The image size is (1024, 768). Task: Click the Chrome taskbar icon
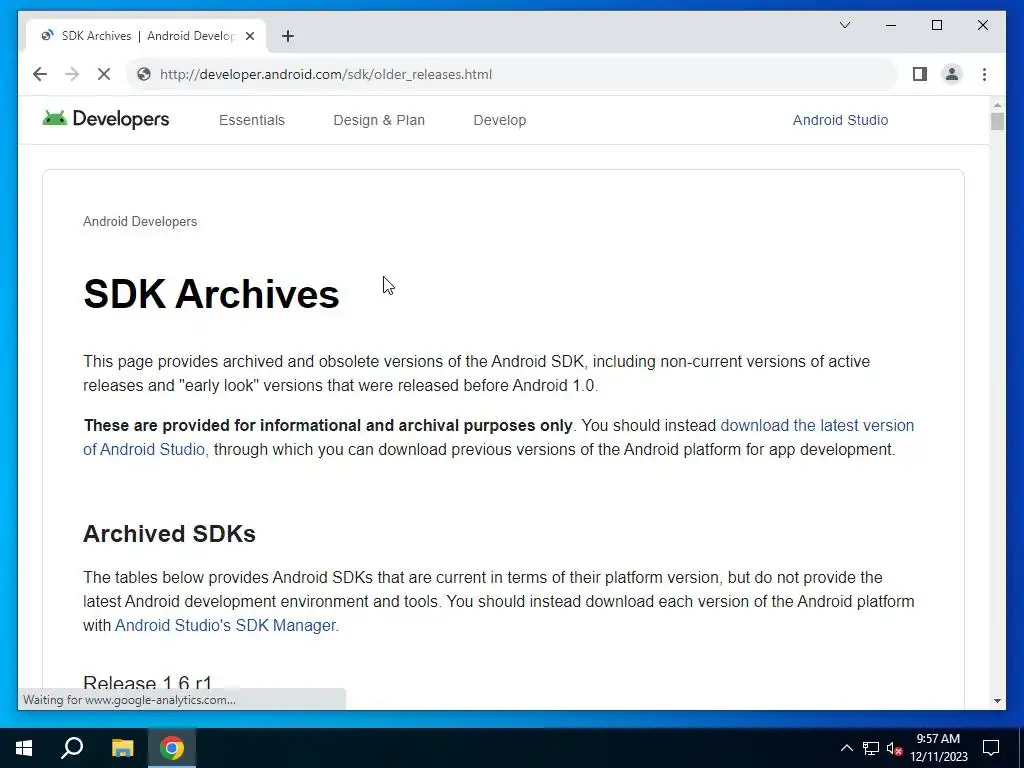(172, 748)
